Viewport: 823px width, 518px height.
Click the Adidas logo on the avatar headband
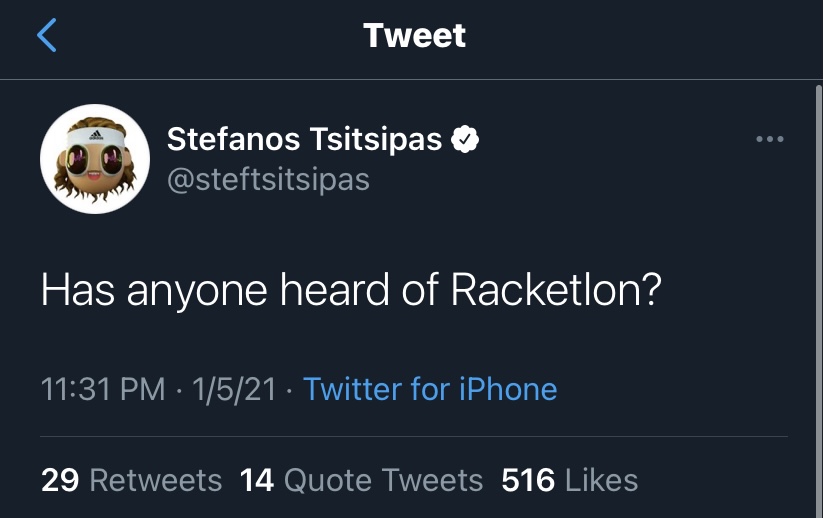95,135
